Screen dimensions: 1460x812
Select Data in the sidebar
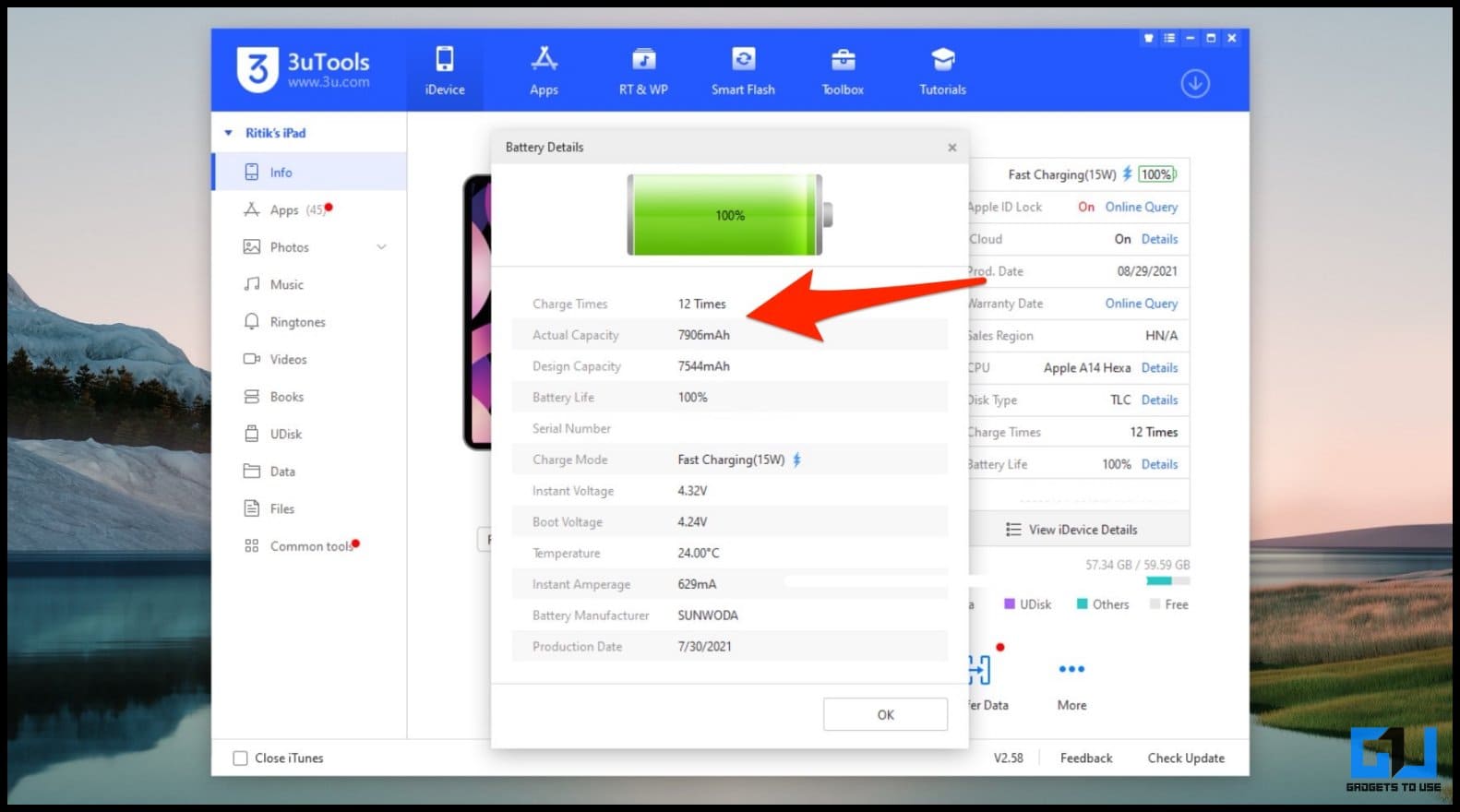[310, 472]
